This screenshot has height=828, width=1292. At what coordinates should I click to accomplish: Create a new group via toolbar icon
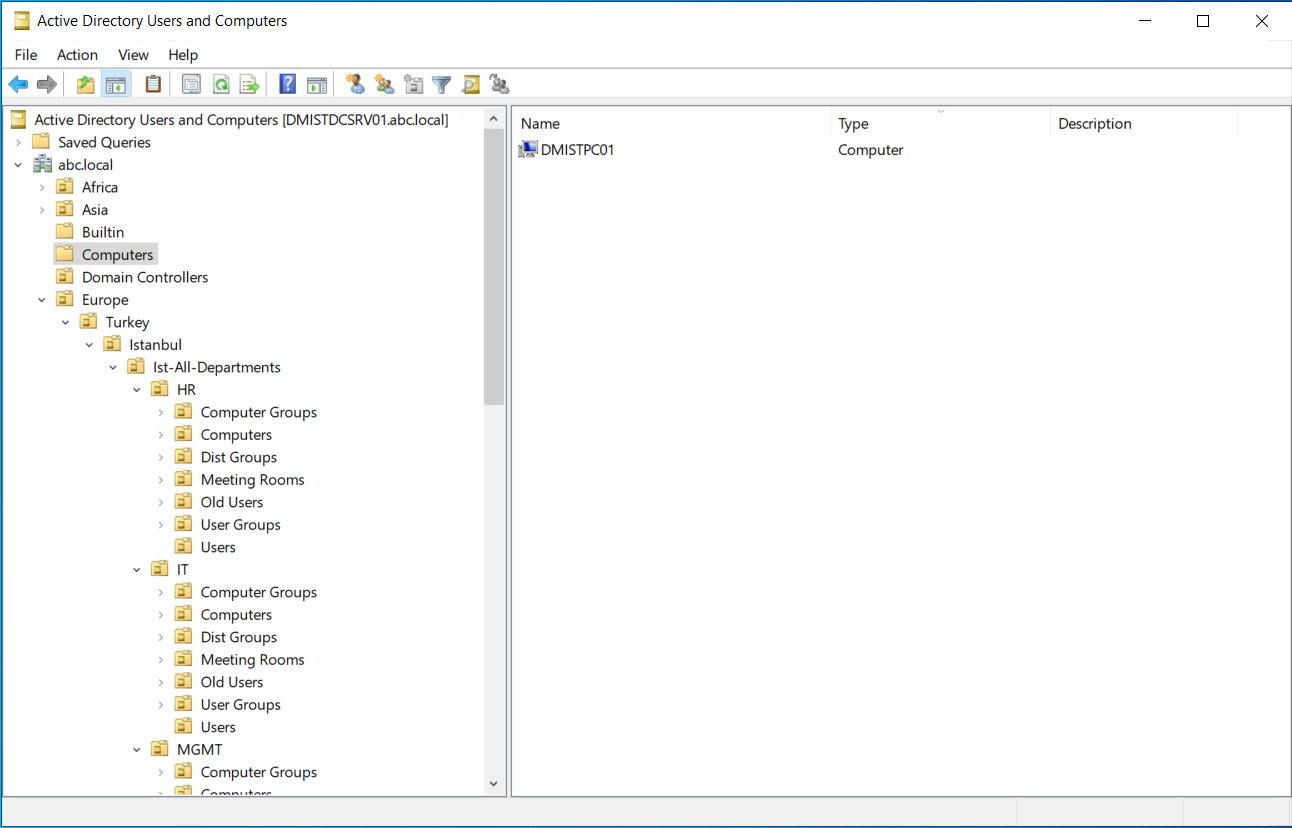click(x=384, y=85)
